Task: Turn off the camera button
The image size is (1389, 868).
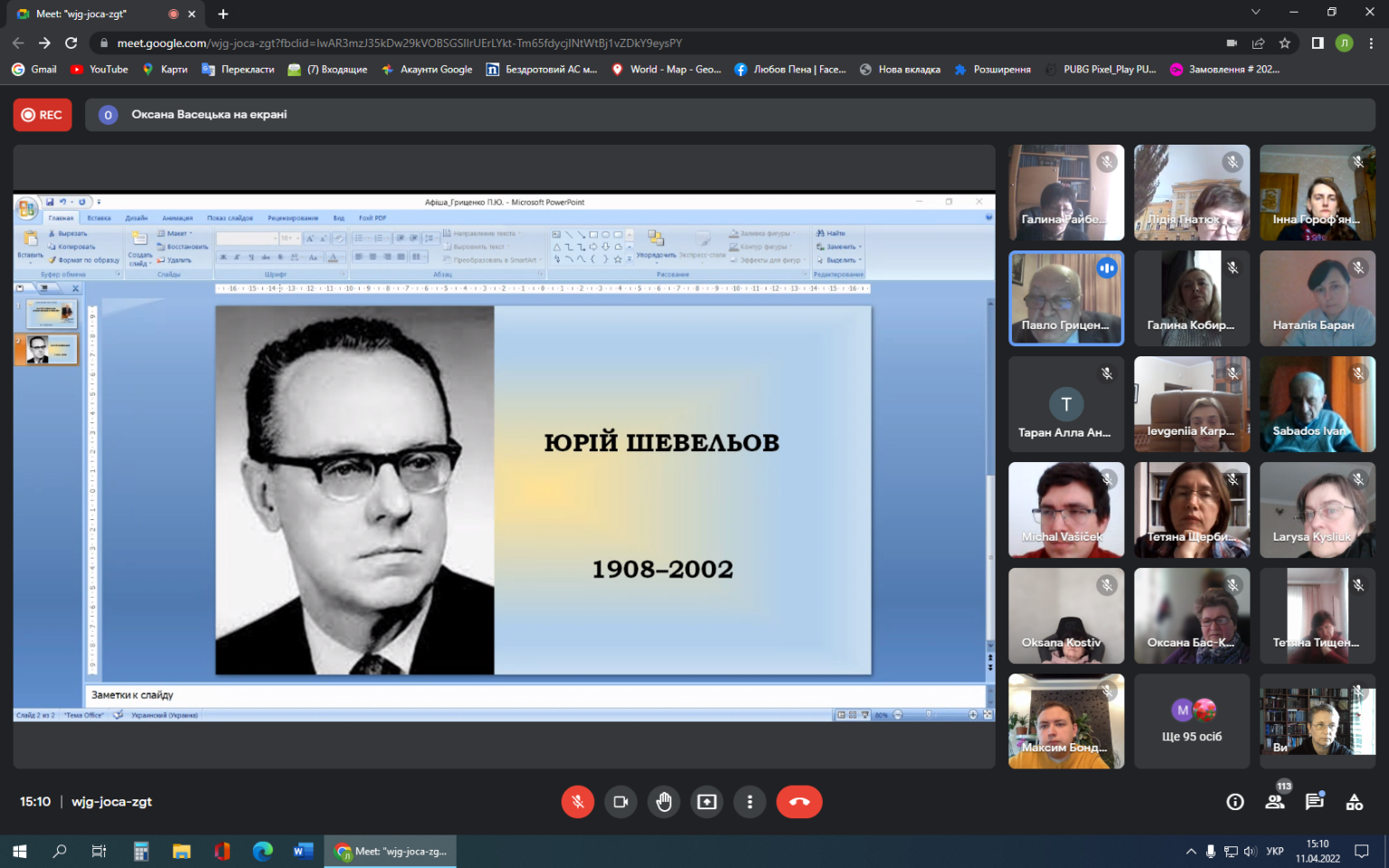Action: [620, 802]
